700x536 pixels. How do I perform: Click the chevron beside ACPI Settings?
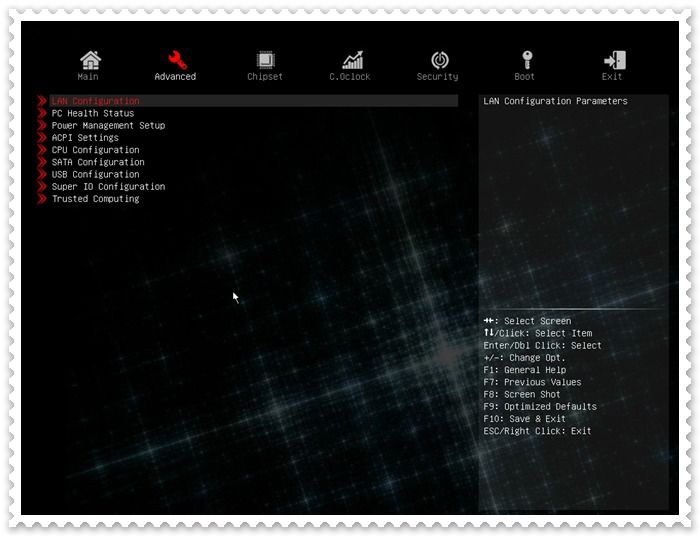[x=42, y=138]
